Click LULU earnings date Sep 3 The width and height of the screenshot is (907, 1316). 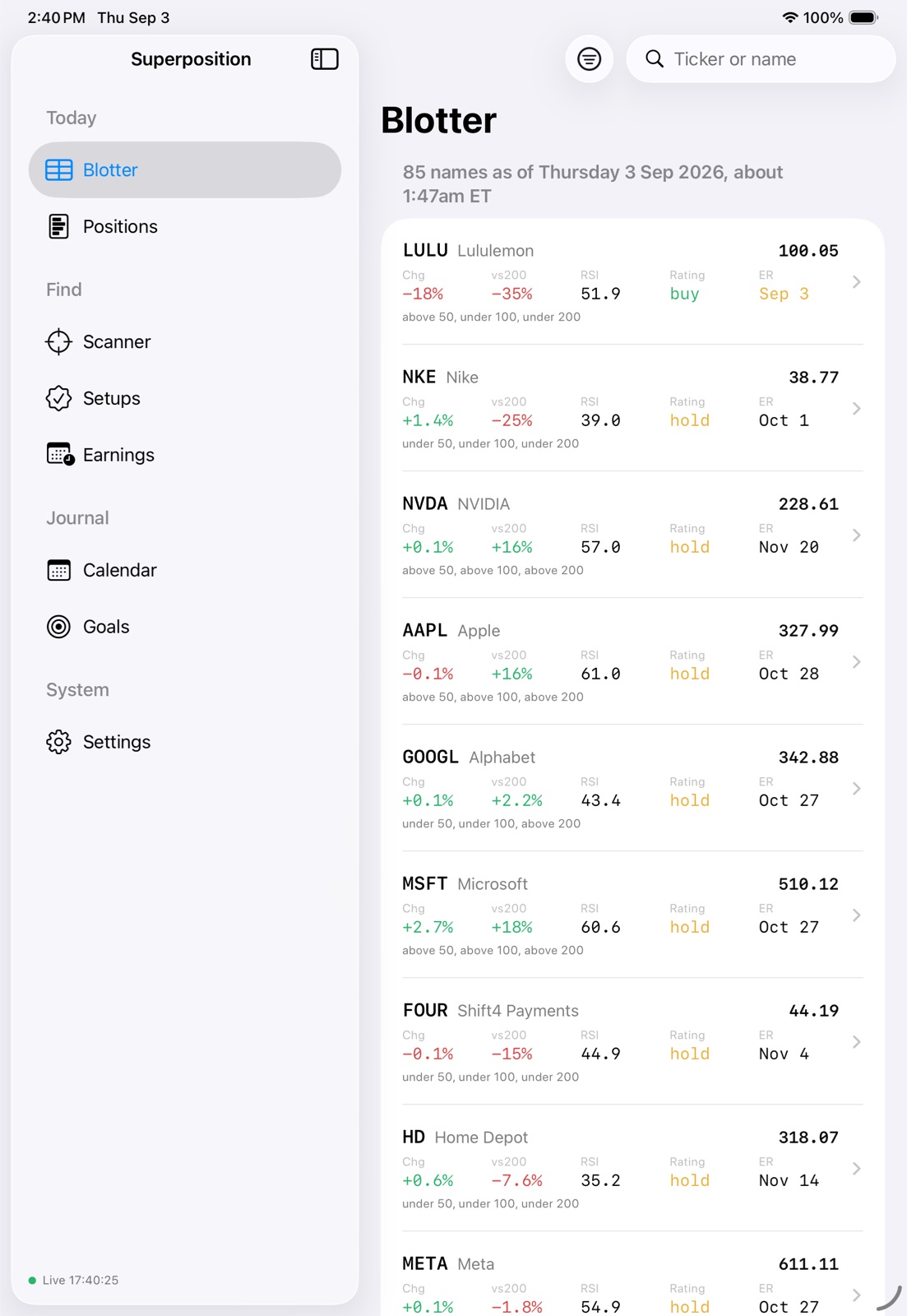pyautogui.click(x=784, y=294)
